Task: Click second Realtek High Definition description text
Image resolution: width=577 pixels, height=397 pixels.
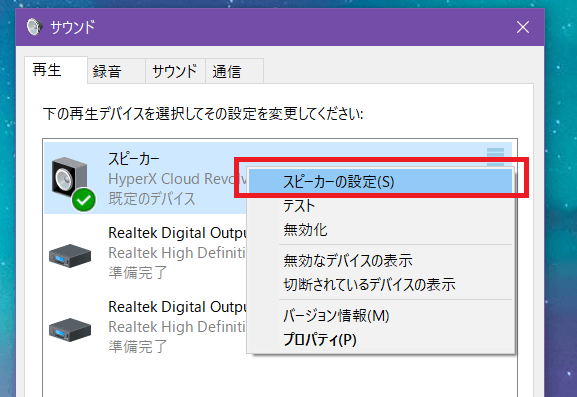Action: 177,327
